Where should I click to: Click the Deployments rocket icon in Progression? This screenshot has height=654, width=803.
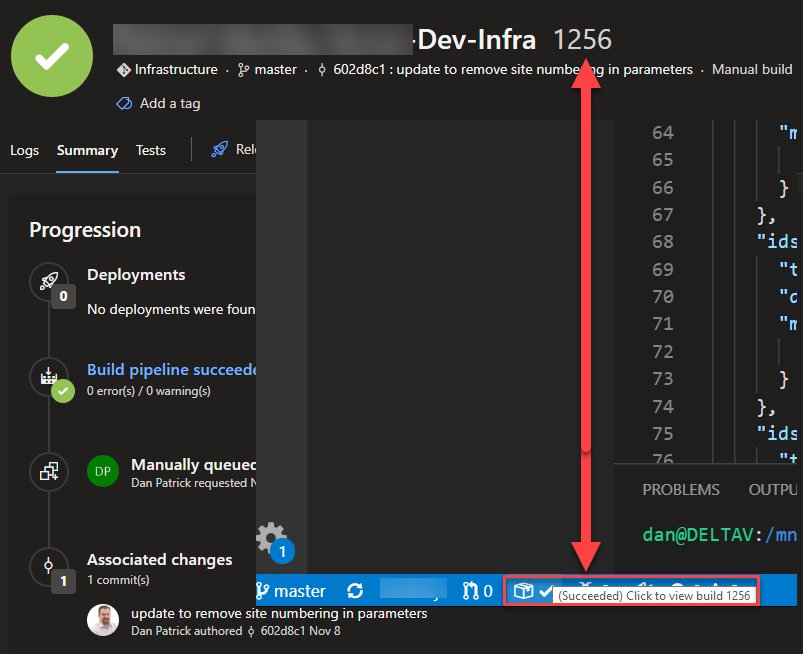coord(49,281)
